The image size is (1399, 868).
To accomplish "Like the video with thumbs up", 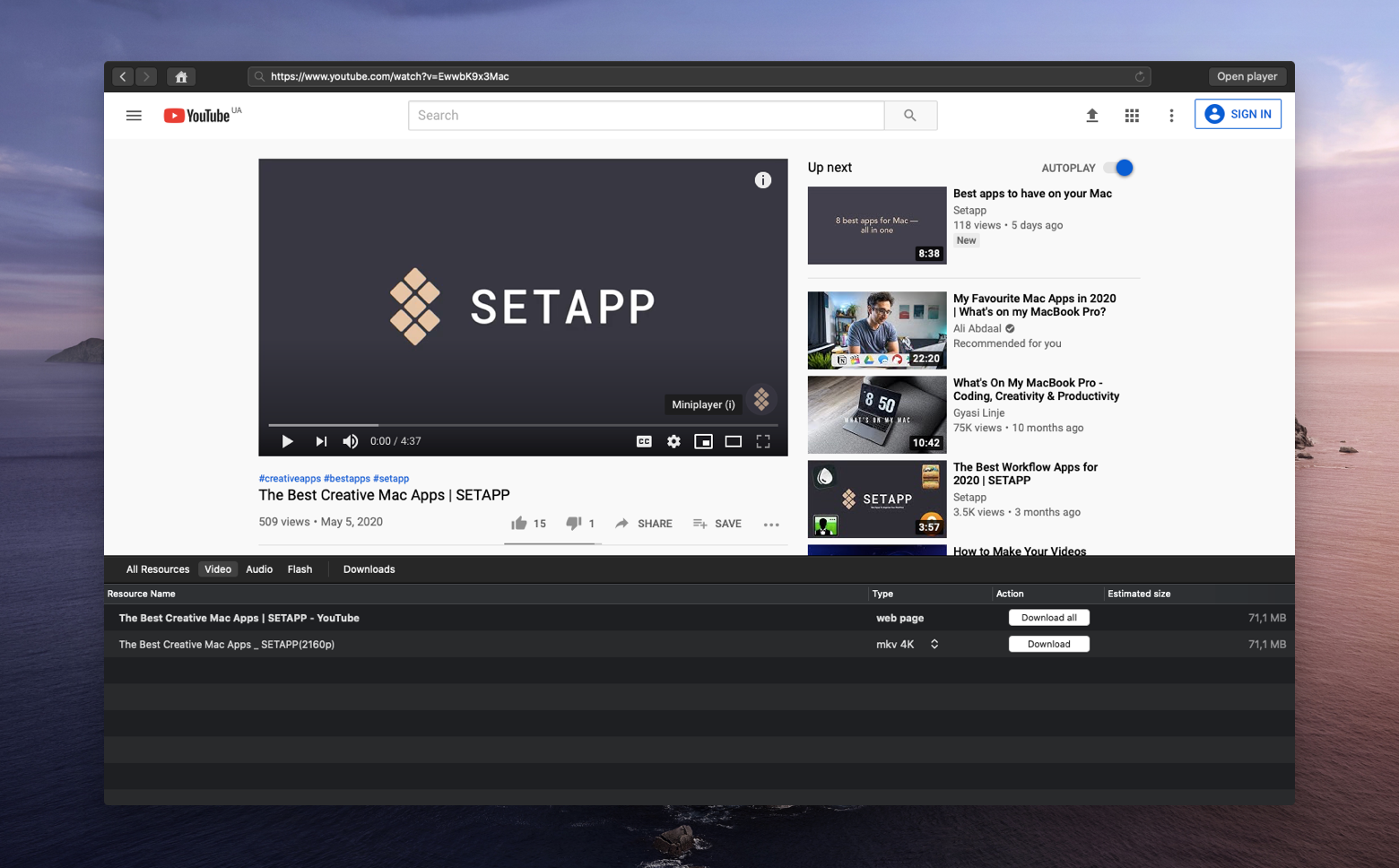I will click(528, 524).
